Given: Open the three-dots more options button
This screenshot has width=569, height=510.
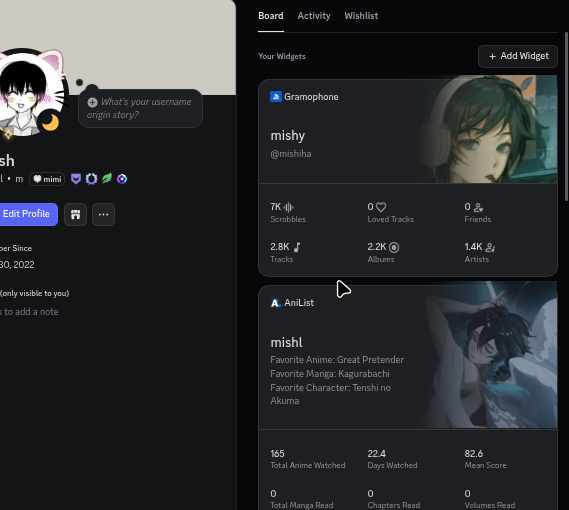Looking at the screenshot, I should point(103,215).
